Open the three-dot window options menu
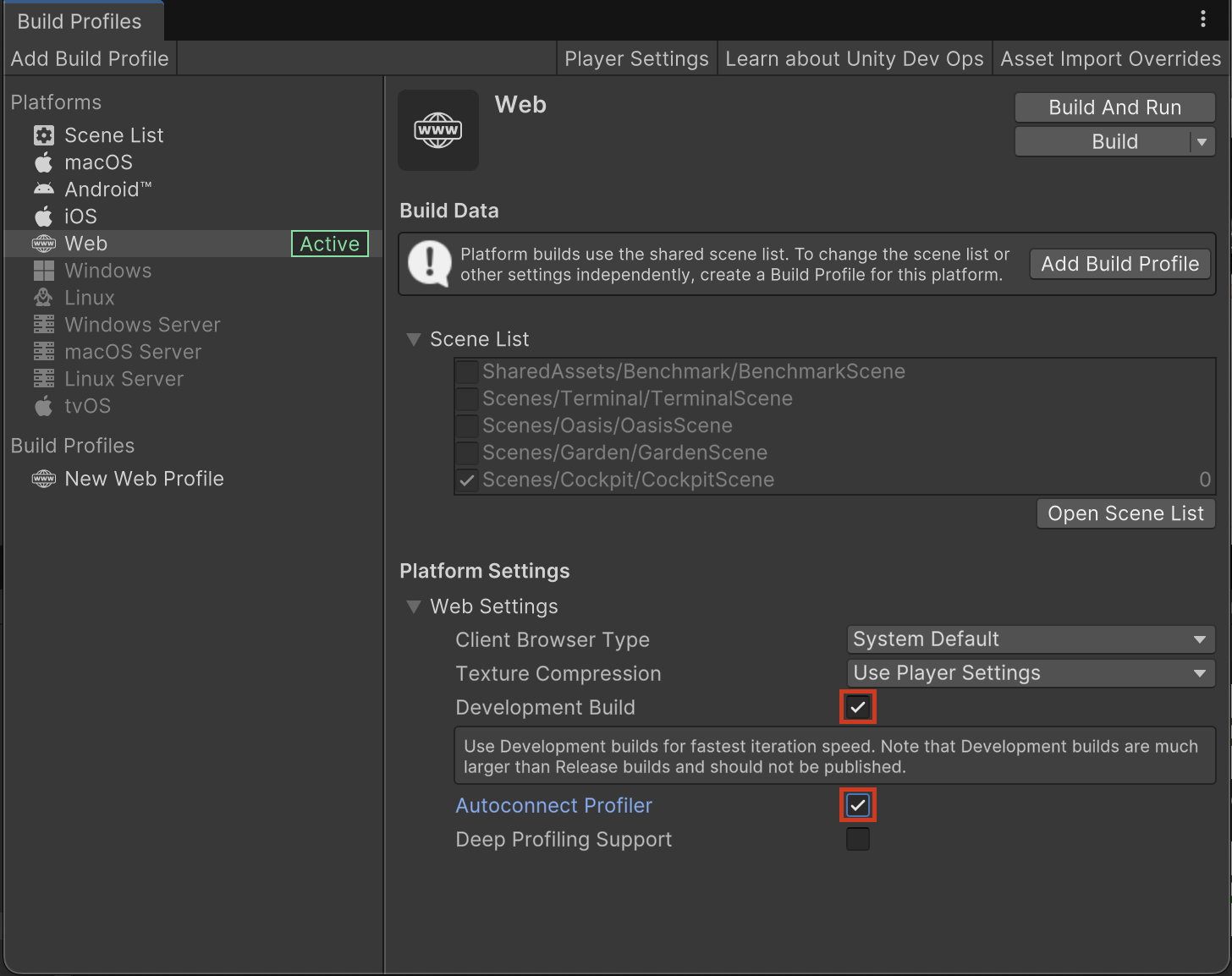This screenshot has height=976, width=1232. (x=1202, y=19)
